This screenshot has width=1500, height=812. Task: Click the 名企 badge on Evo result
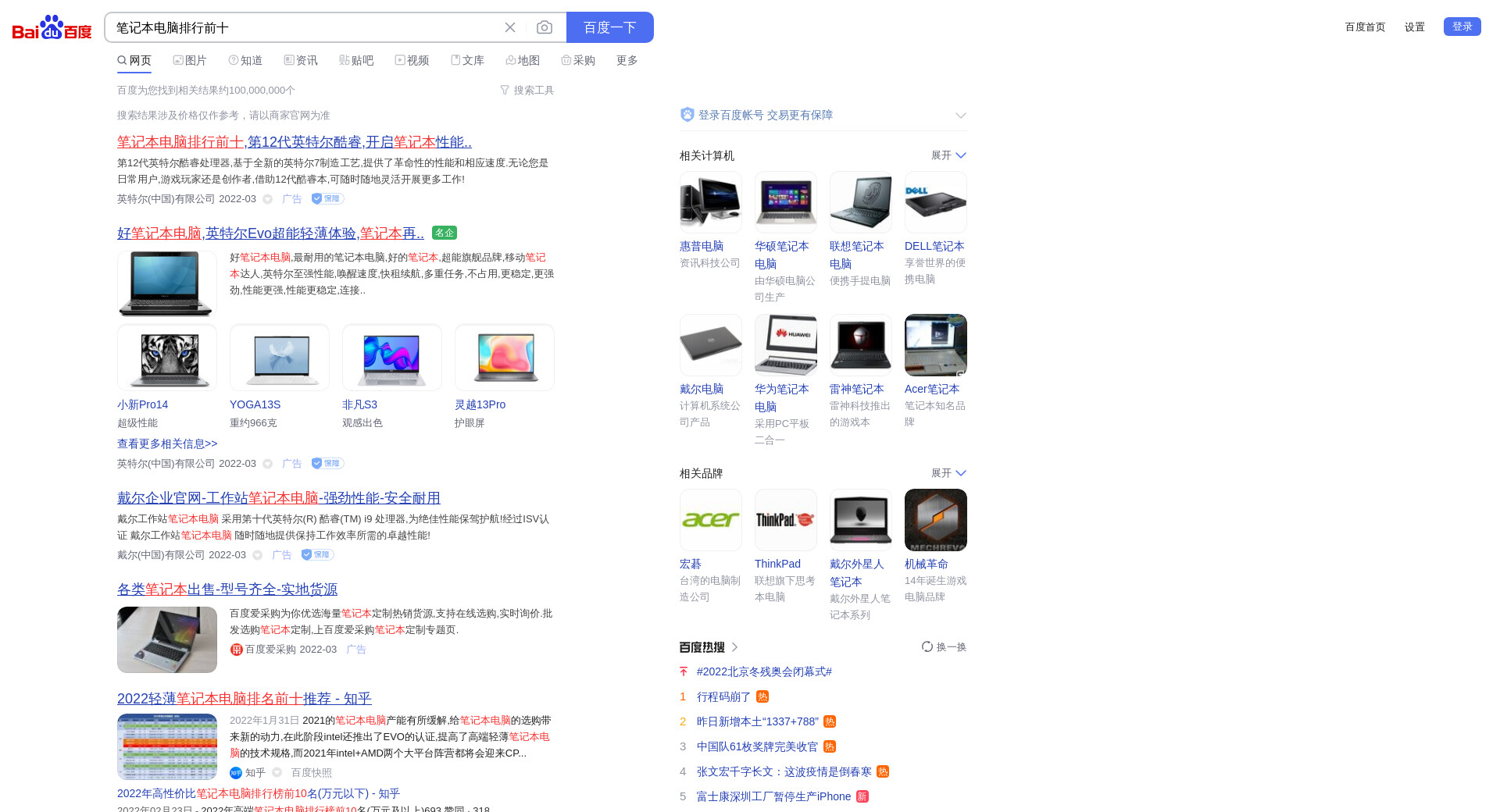point(445,233)
